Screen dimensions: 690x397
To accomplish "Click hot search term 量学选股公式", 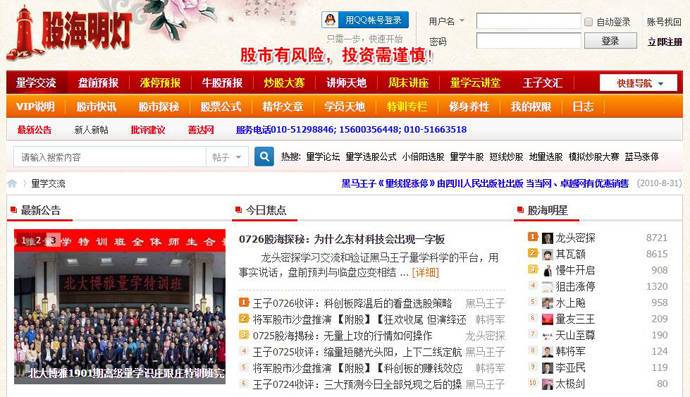I will [x=371, y=157].
